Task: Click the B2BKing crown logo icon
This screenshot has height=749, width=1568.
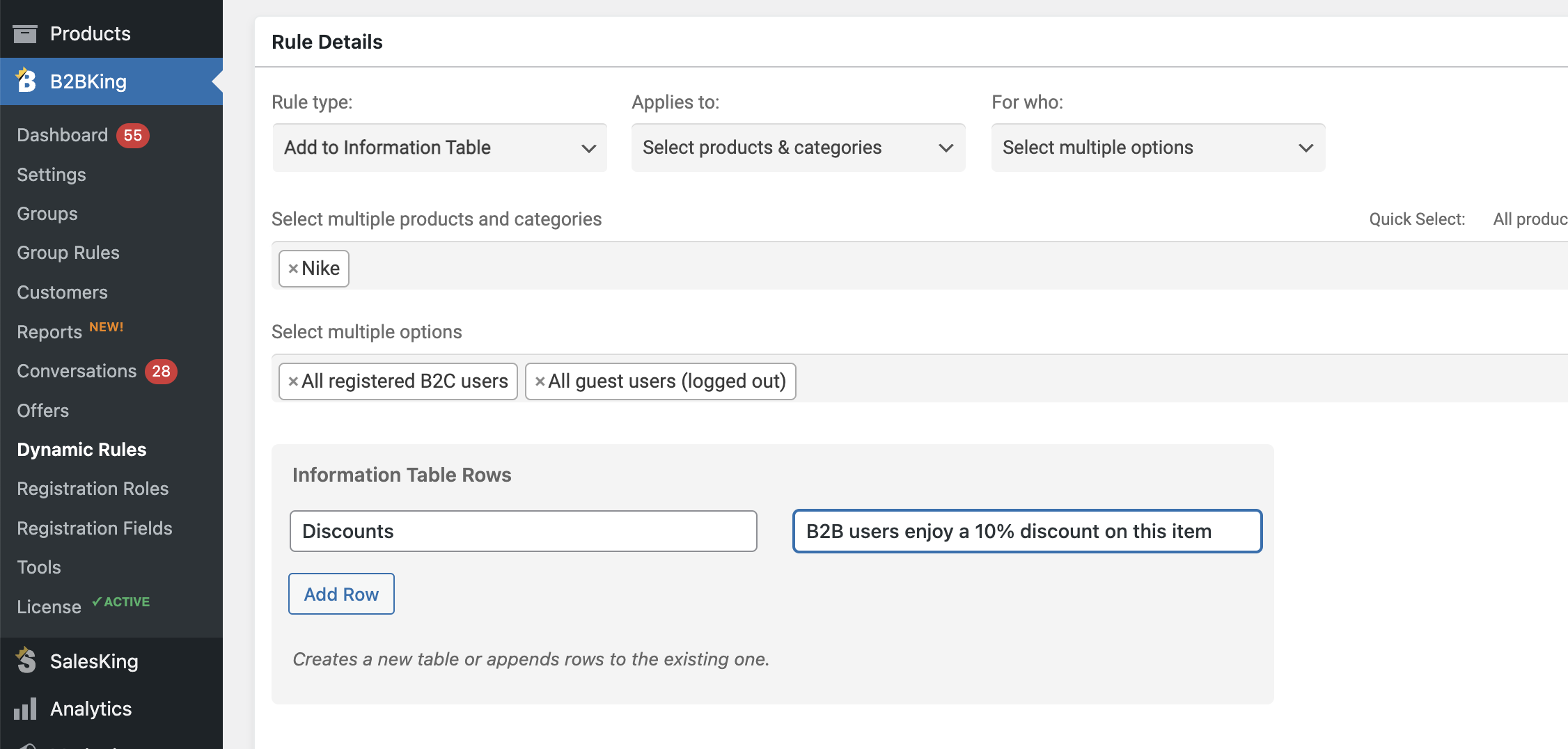Action: 26,80
